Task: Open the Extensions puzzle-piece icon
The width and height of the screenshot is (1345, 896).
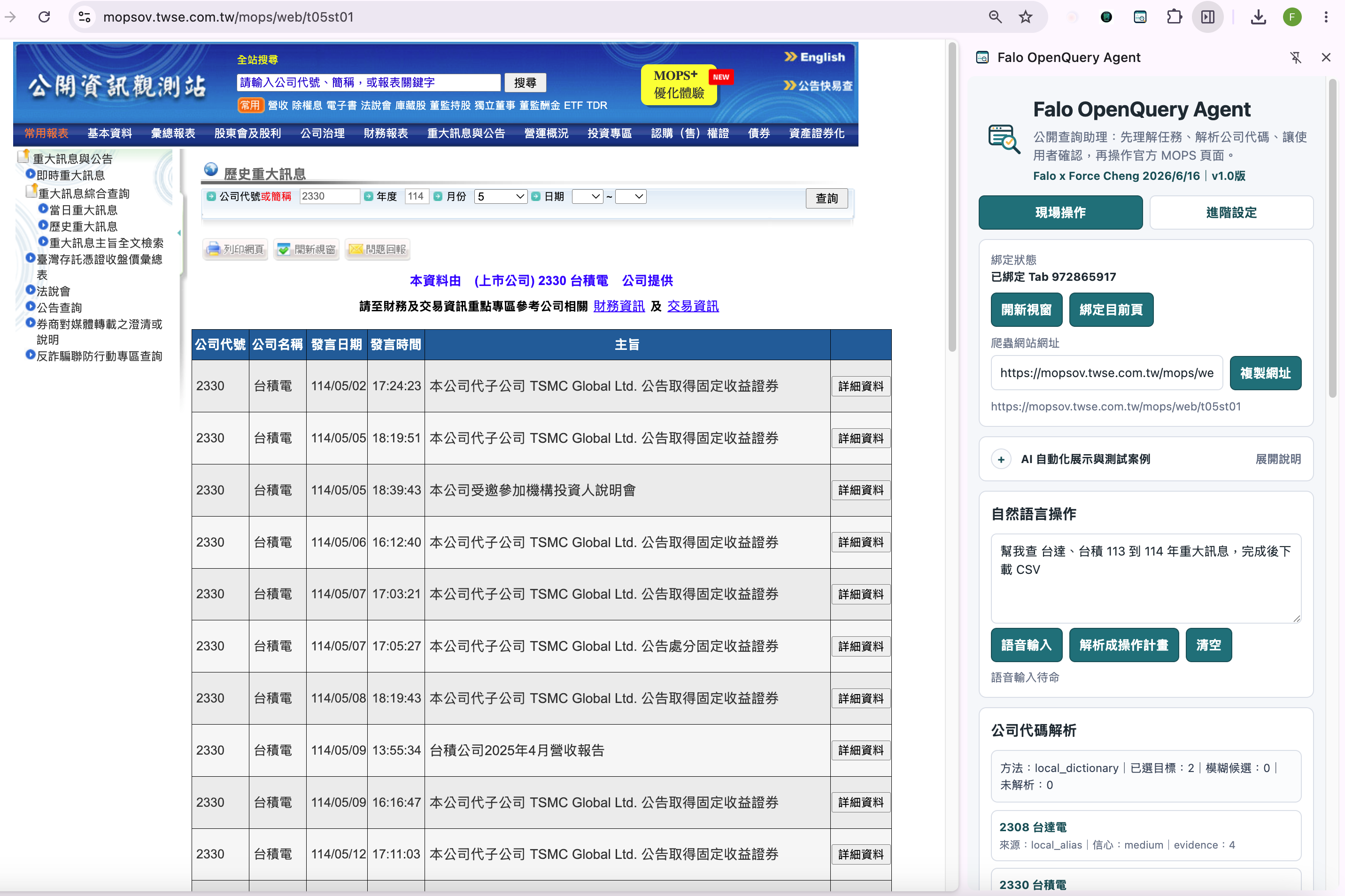Action: pos(1174,17)
